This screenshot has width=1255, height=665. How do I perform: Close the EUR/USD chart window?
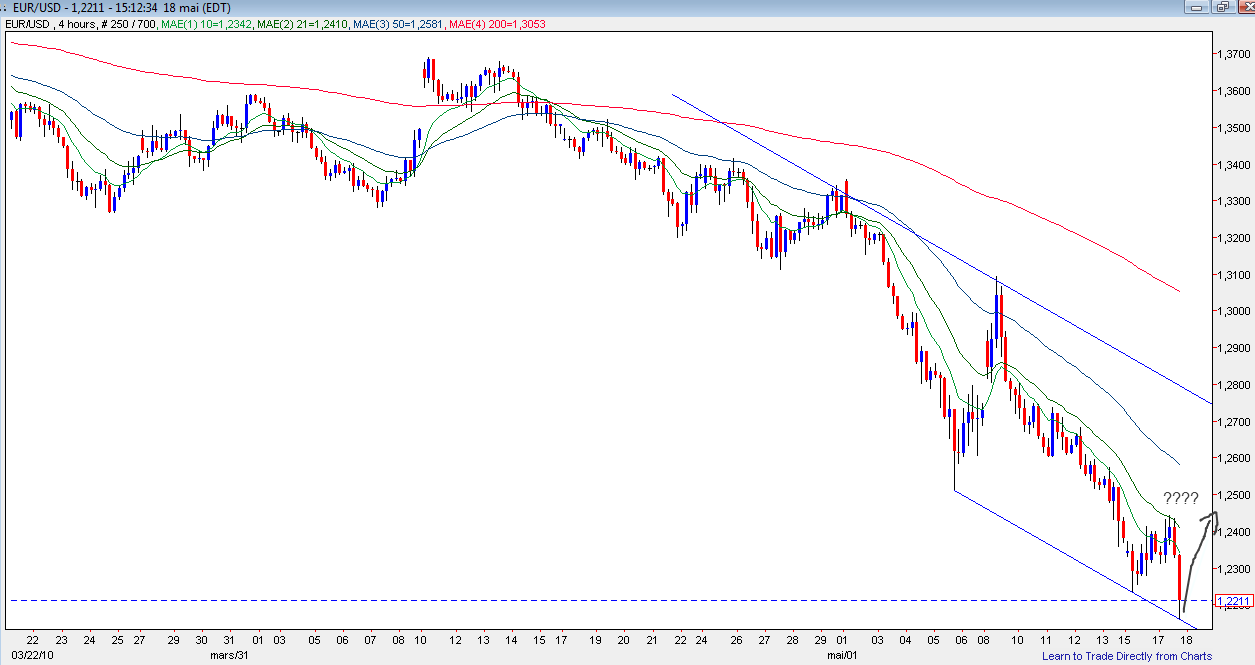(x=1243, y=7)
